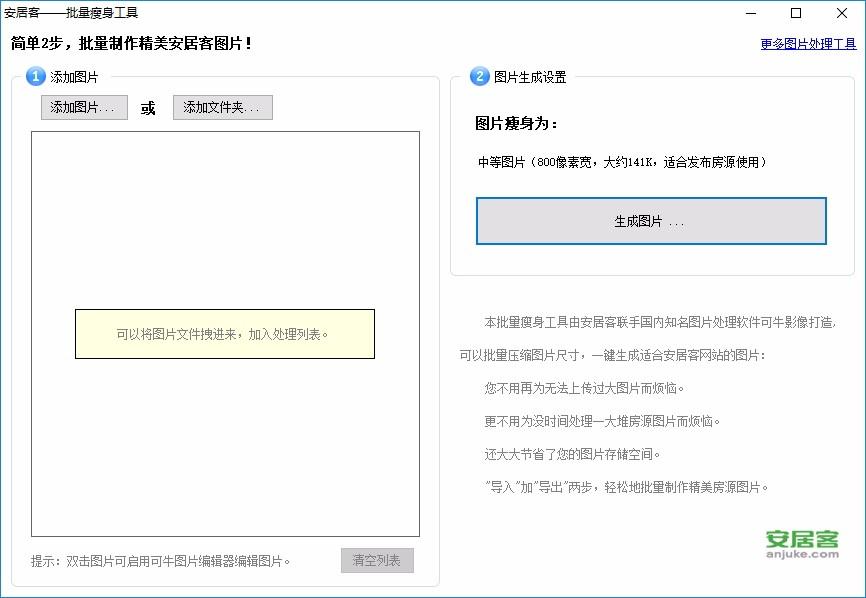
Task: Open the 更多图片处理工具 link
Action: point(809,44)
